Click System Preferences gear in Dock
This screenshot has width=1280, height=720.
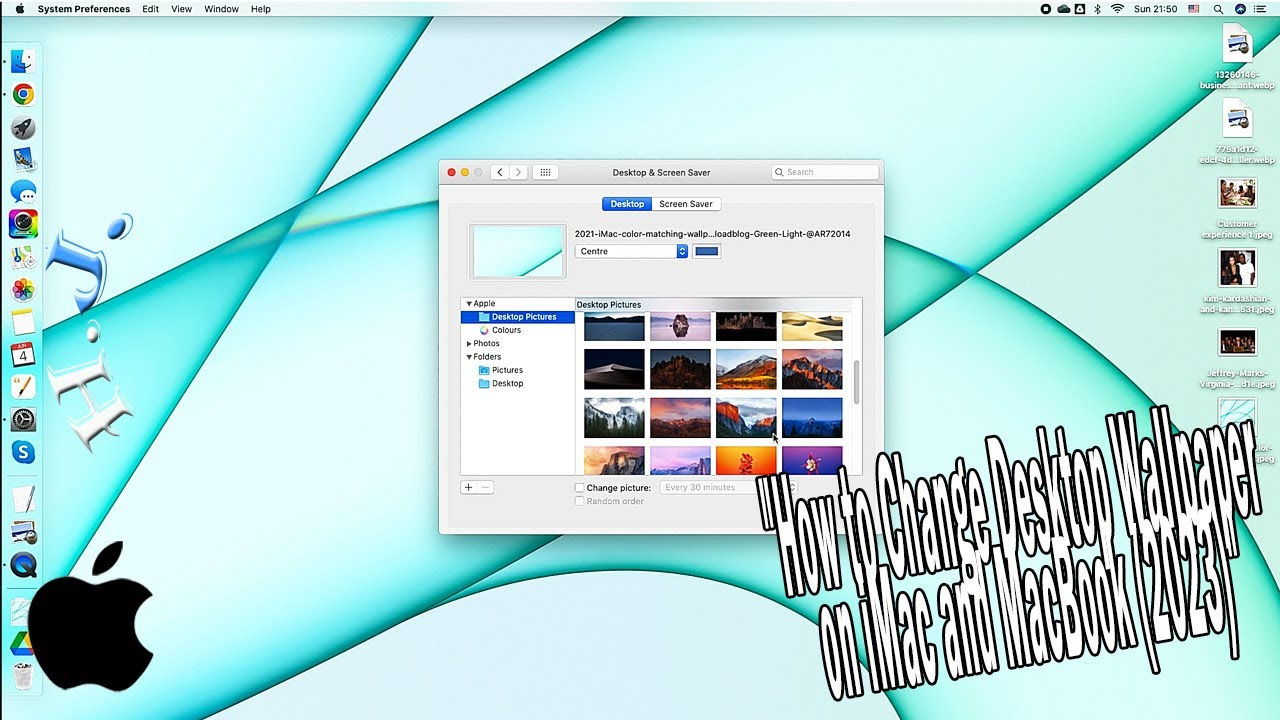[x=24, y=420]
